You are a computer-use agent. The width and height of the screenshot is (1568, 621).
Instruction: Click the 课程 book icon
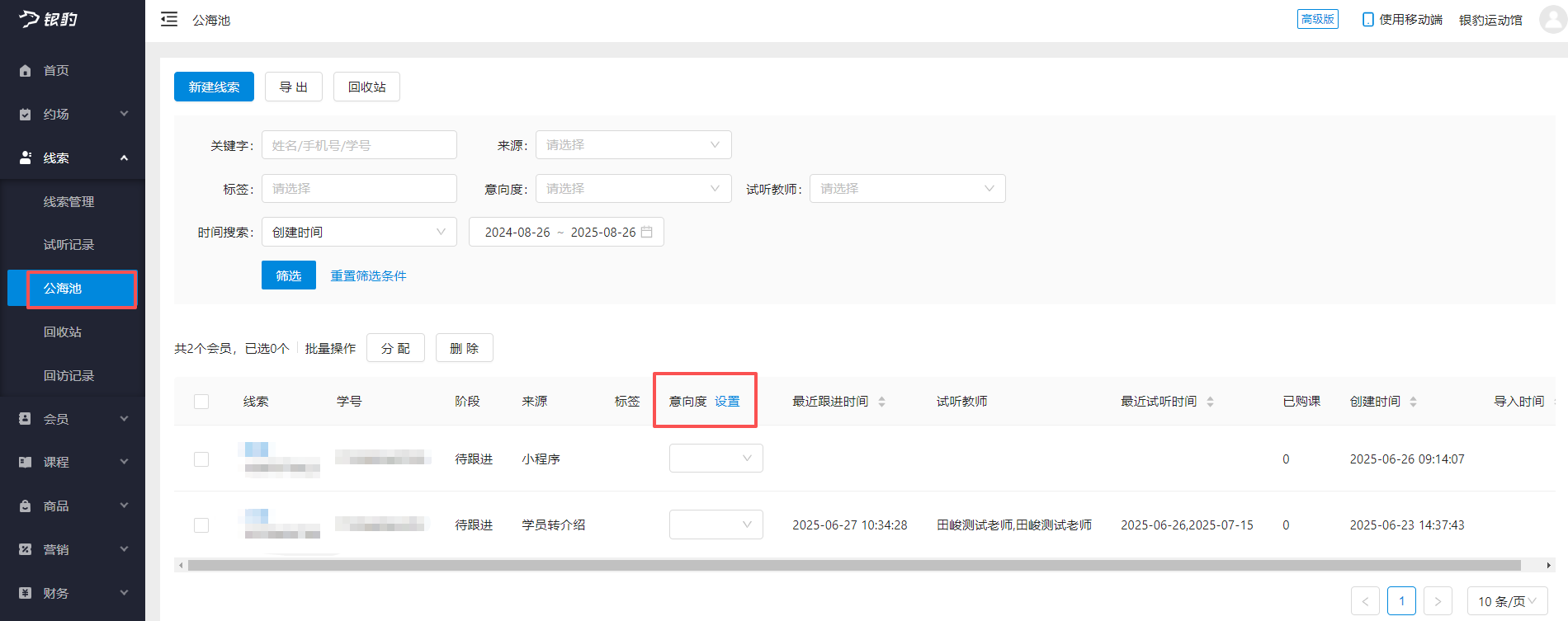click(x=26, y=463)
